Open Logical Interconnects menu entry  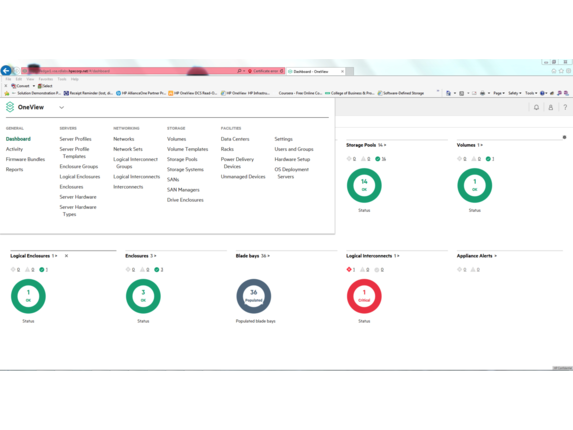(137, 176)
